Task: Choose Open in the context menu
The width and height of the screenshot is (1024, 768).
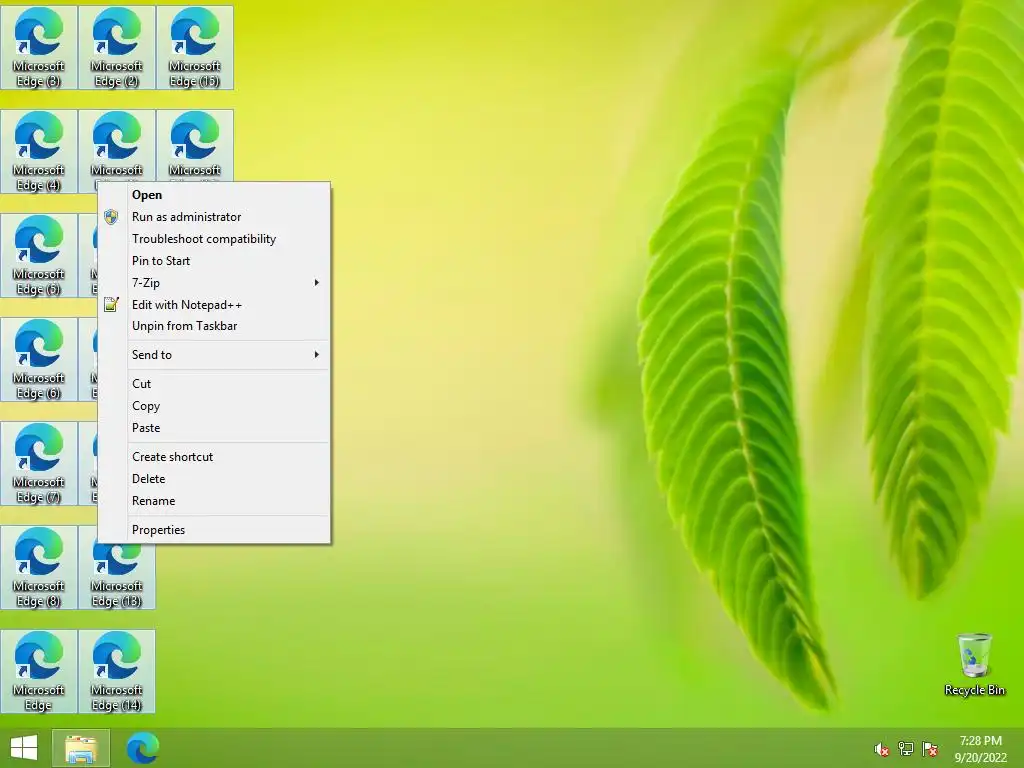Action: pos(214,195)
